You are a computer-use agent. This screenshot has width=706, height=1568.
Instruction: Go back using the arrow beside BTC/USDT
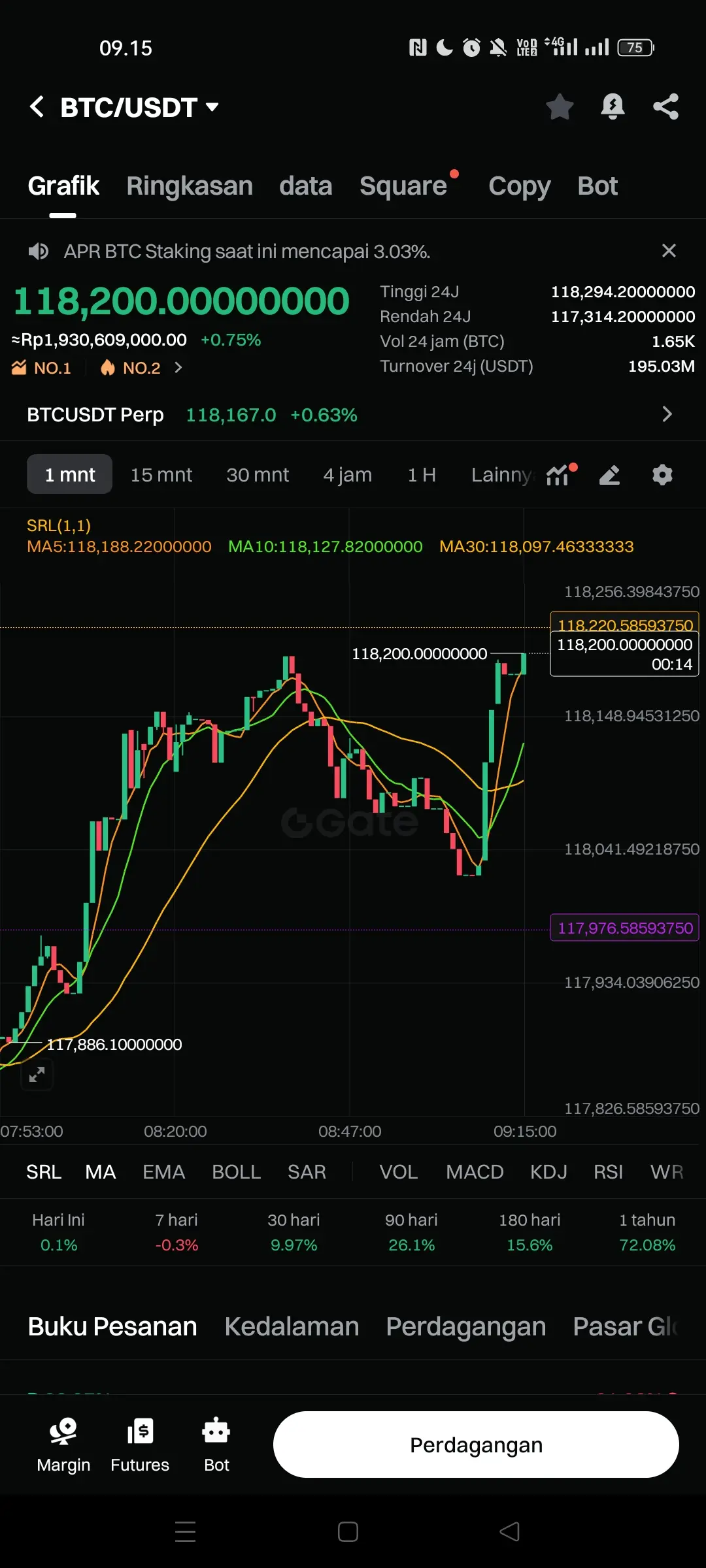coord(37,106)
